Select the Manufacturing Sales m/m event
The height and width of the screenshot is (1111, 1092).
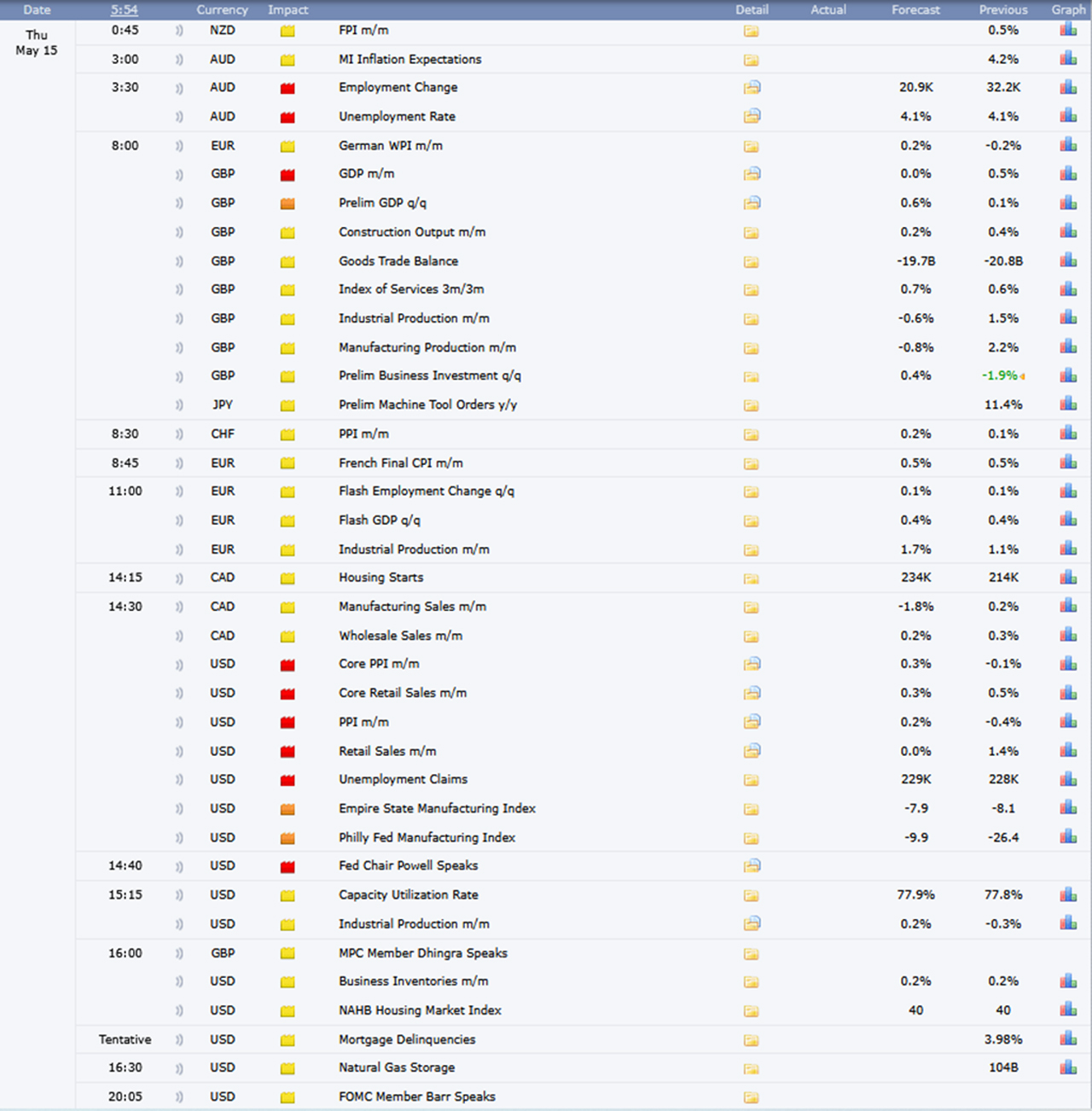[x=412, y=607]
